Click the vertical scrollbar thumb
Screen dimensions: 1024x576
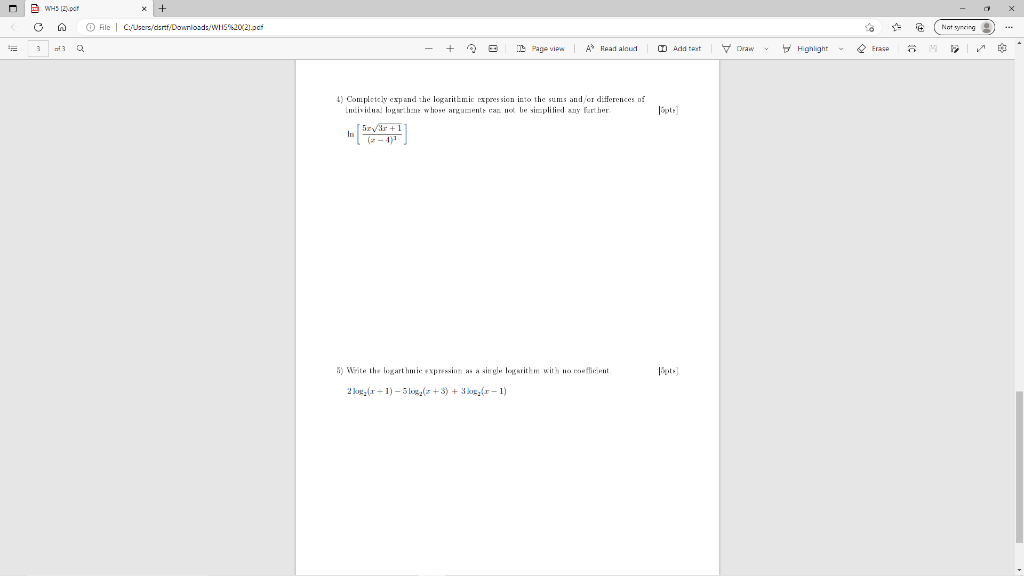(1019, 467)
